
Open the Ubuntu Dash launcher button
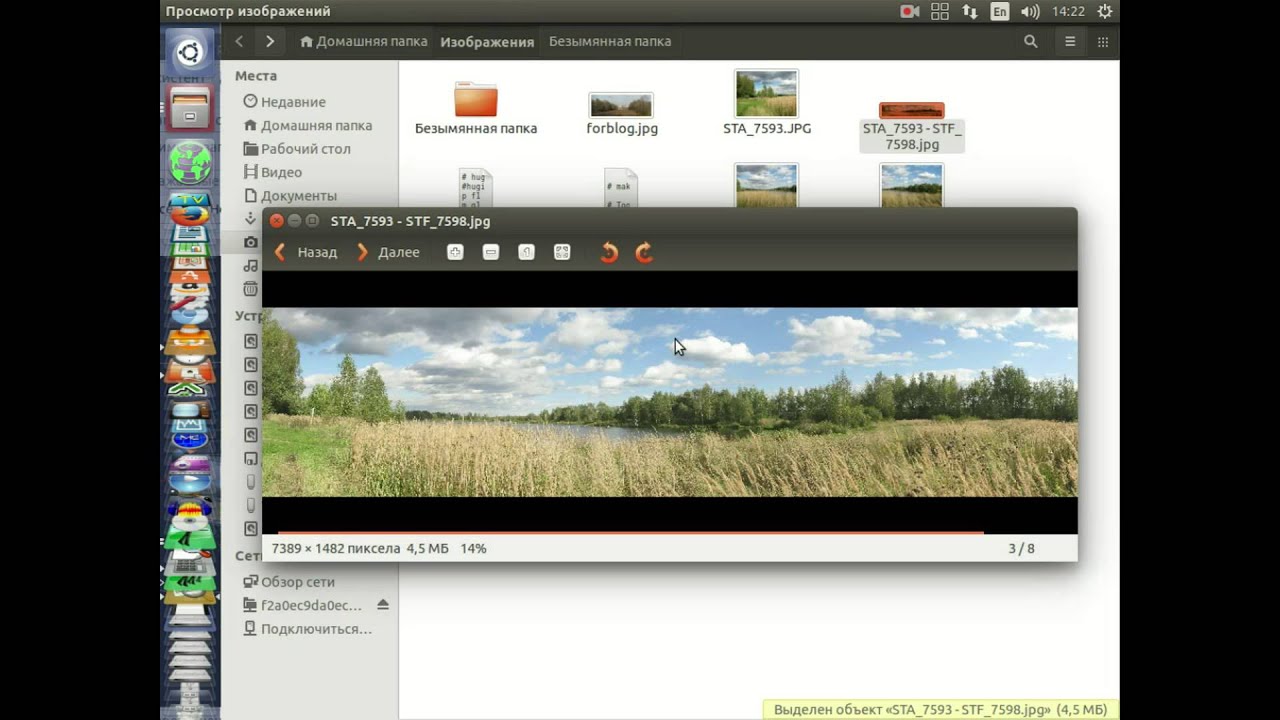(x=189, y=52)
